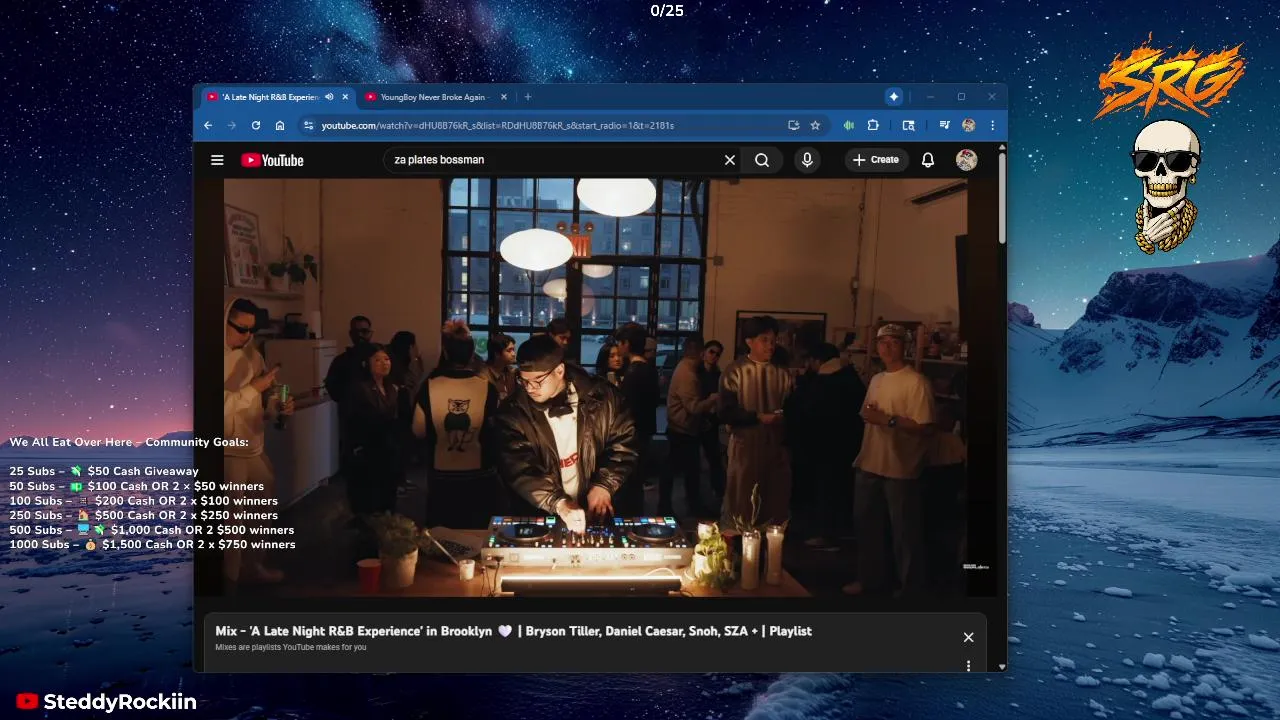Close the Mix playlist panel
This screenshot has width=1280, height=720.
coord(968,637)
